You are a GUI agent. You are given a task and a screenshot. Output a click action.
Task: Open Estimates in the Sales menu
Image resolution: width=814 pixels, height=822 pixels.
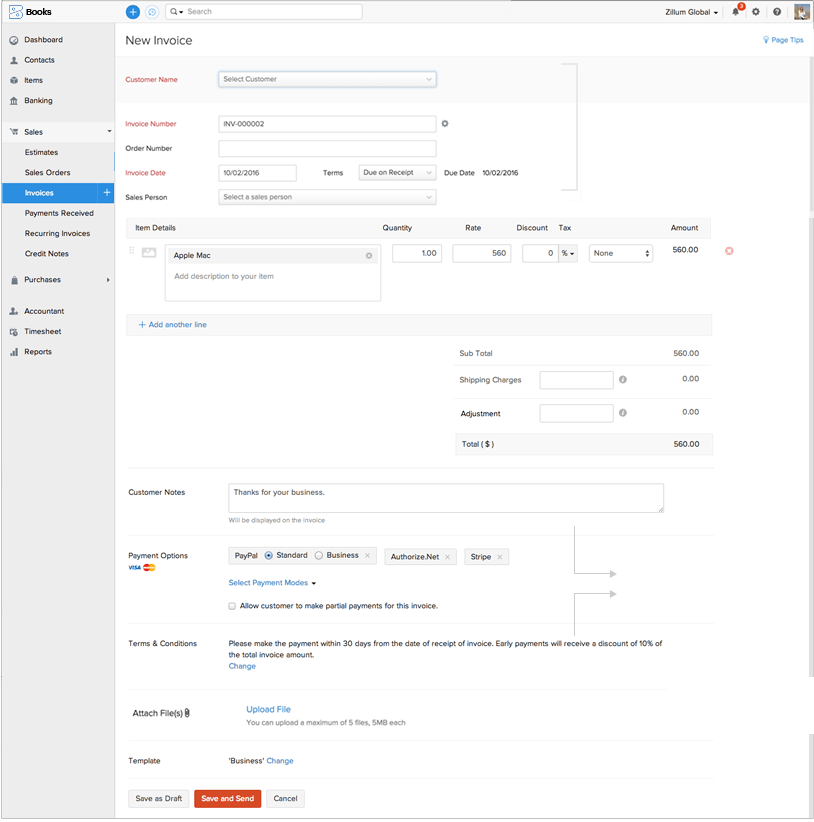42,152
